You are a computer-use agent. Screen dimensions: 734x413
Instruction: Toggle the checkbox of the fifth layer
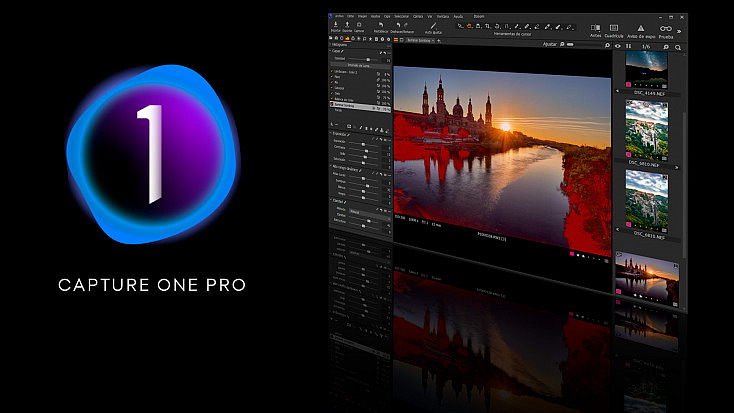tap(332, 93)
